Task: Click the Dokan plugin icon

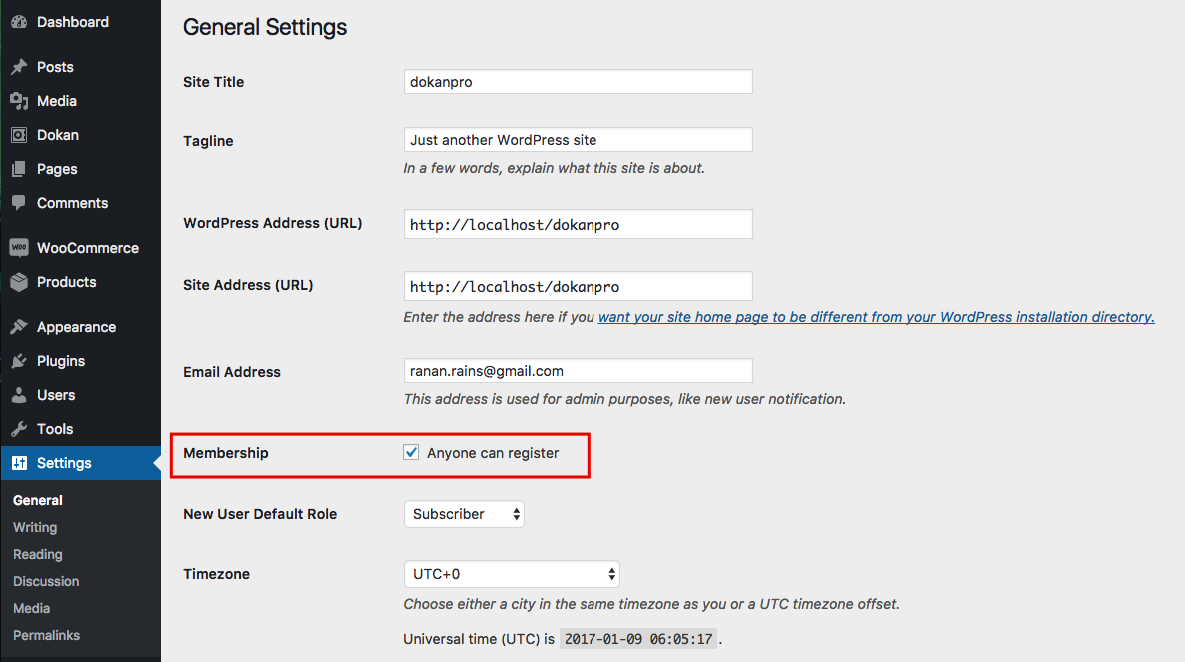Action: coord(19,135)
